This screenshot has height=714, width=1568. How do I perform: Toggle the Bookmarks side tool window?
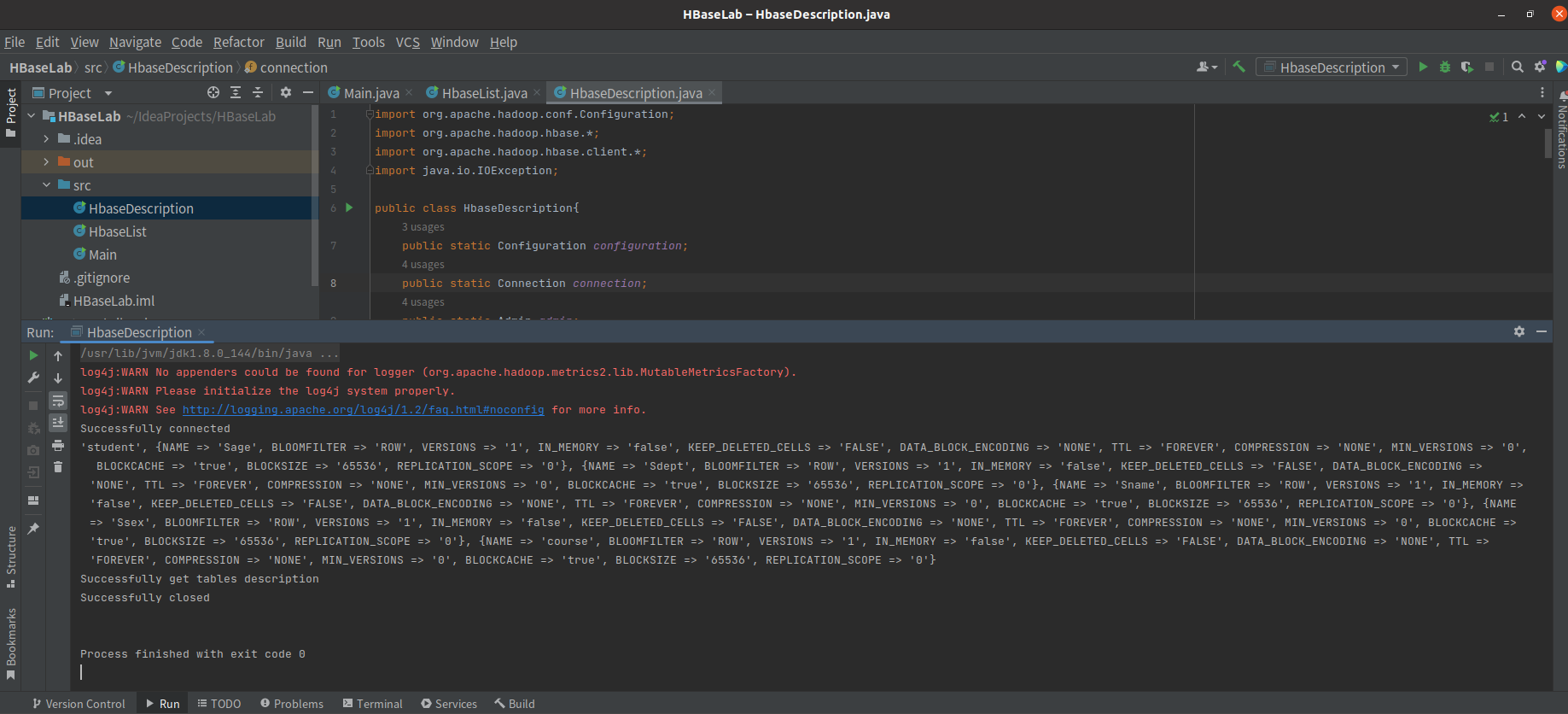(11, 643)
